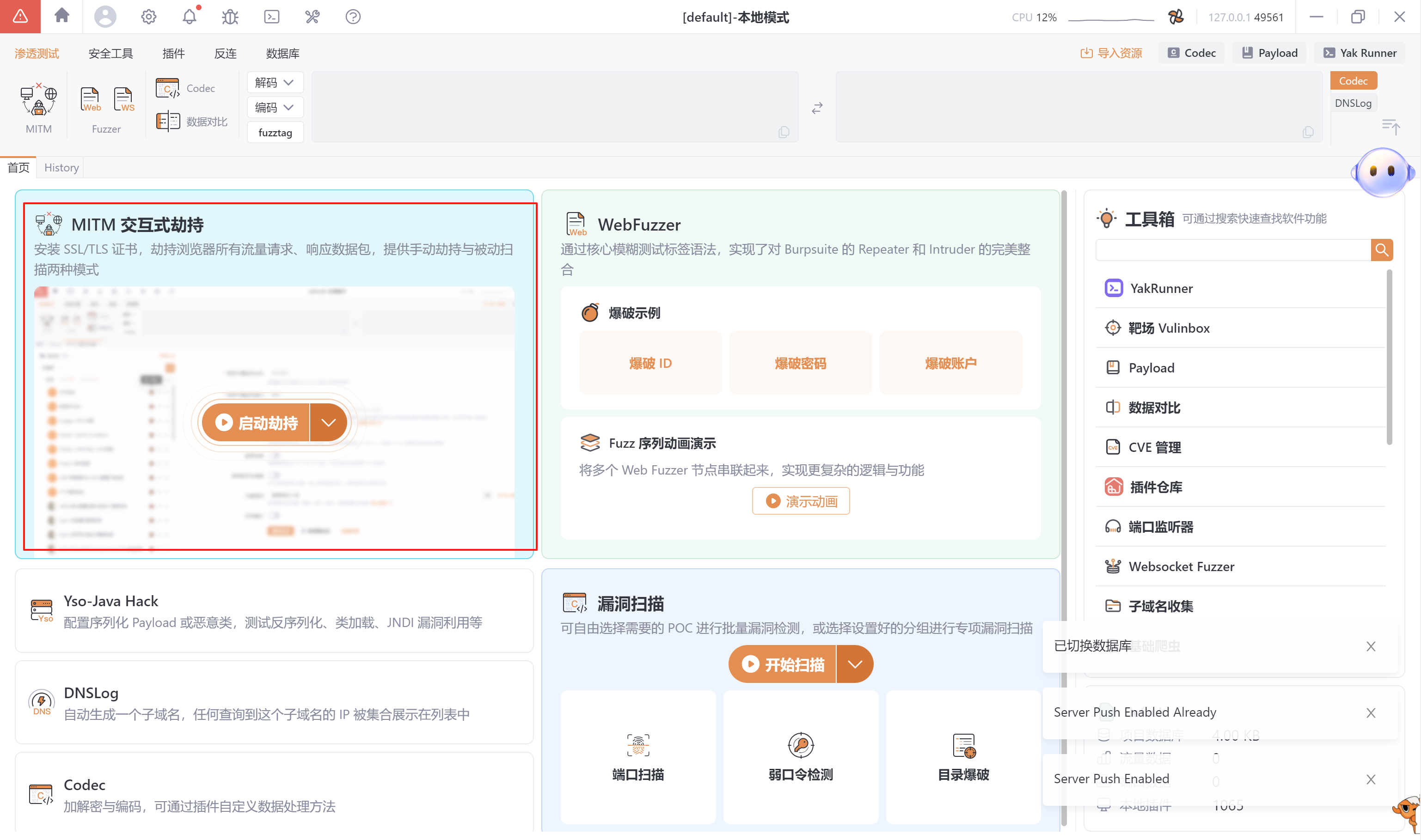The image size is (1421, 840).
Task: Click the help question mark icon
Action: (x=353, y=17)
